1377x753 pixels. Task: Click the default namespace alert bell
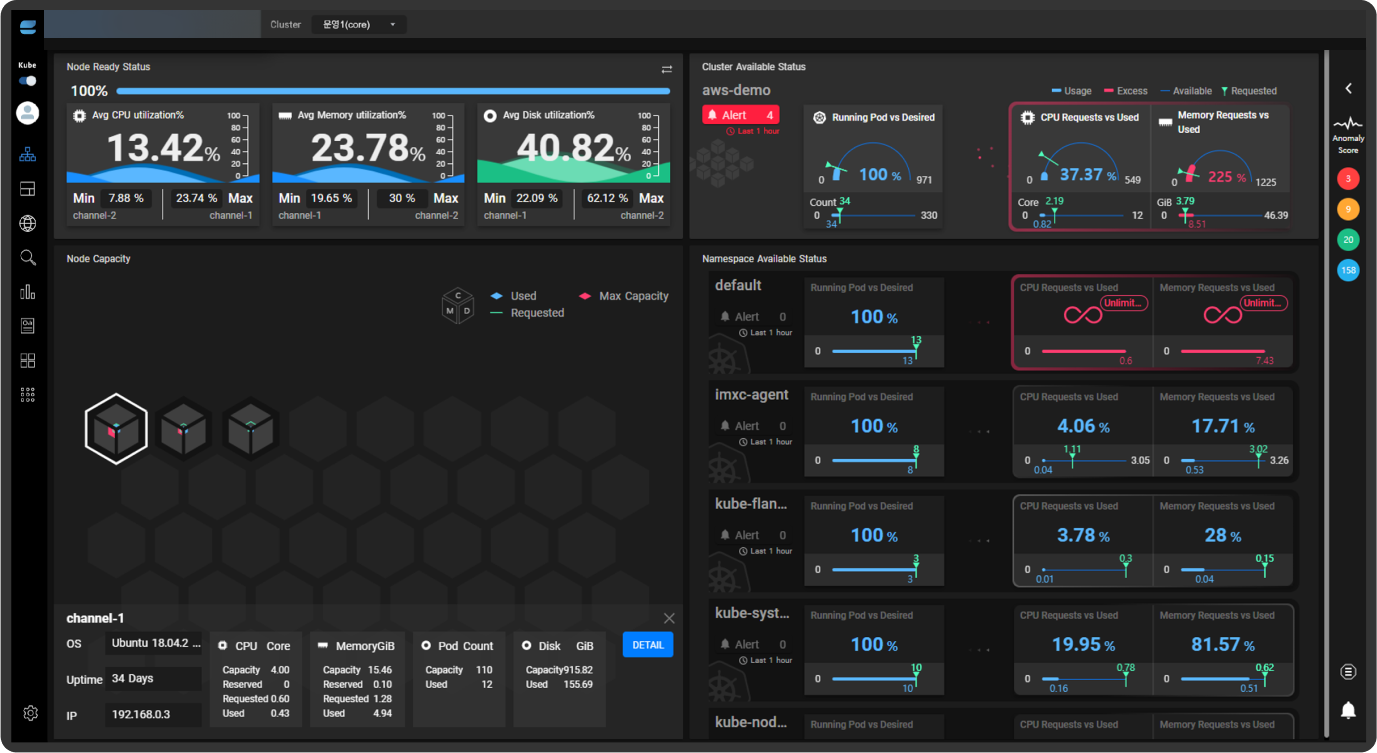point(725,317)
